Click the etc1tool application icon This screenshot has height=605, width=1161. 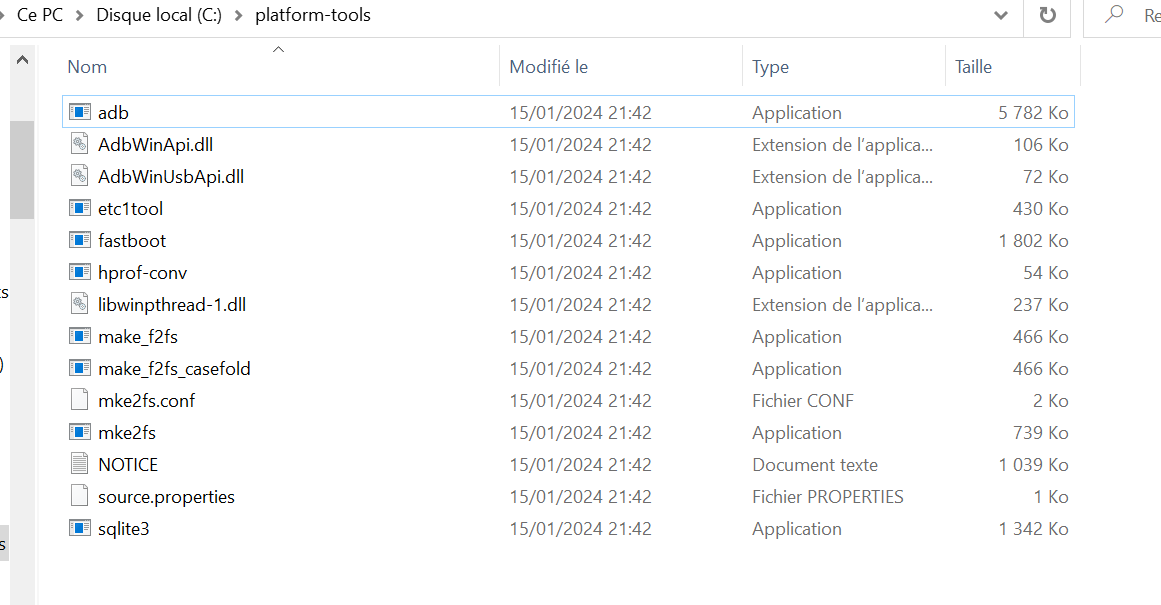[80, 209]
